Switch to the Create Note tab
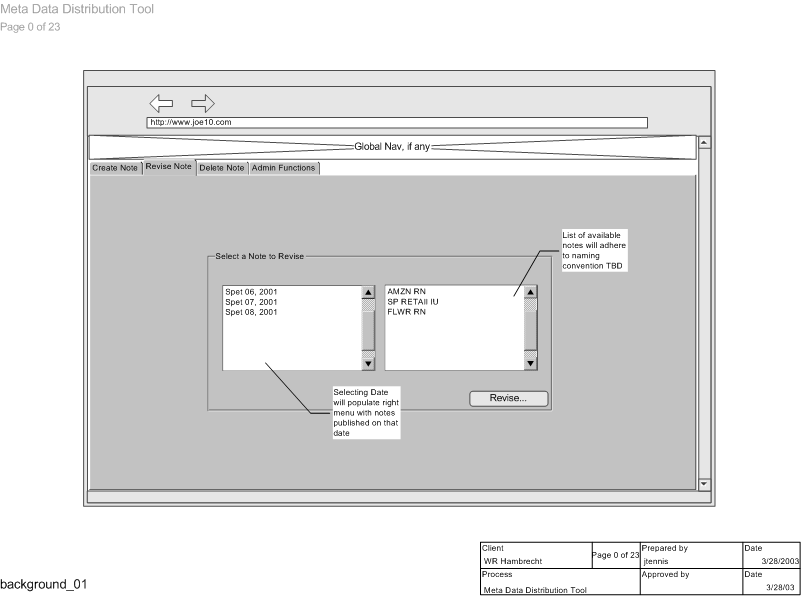801x596 pixels. pos(115,168)
